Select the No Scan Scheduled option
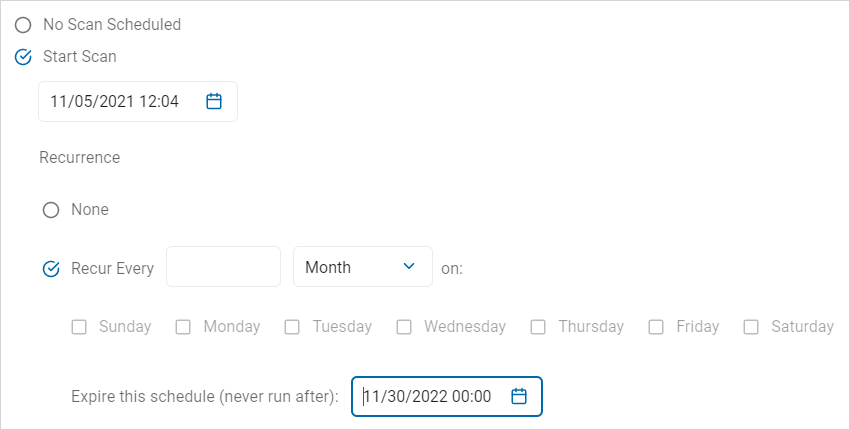The width and height of the screenshot is (850, 430). [x=23, y=24]
